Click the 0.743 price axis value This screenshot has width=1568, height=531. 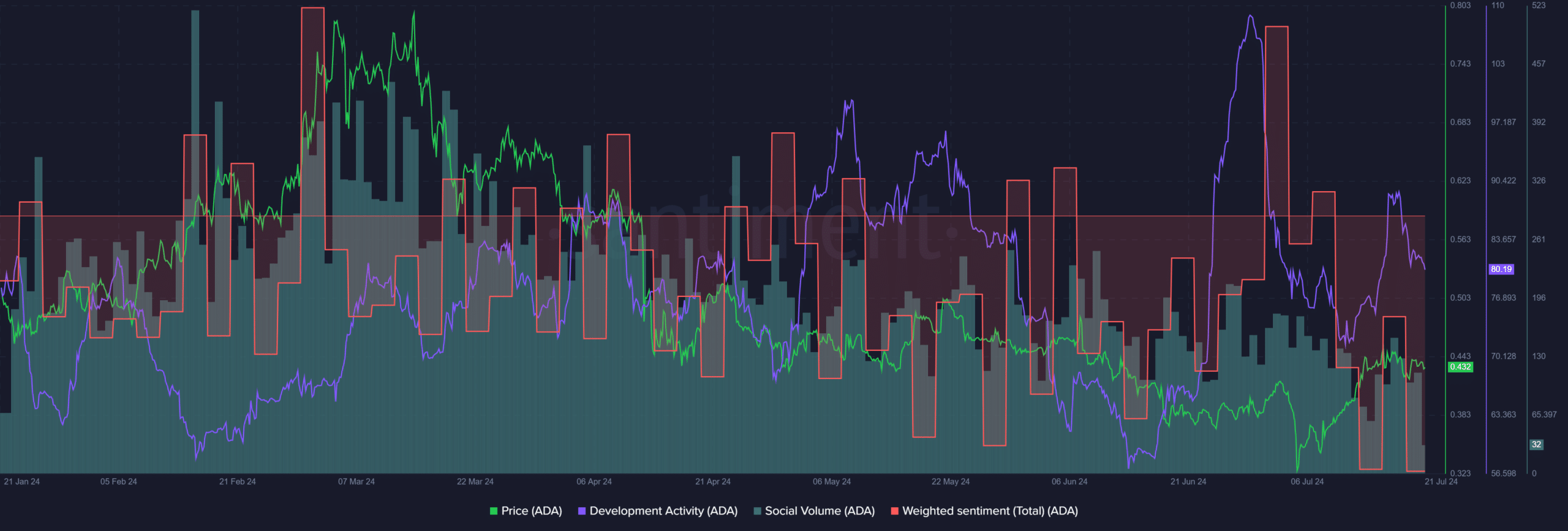click(1460, 64)
